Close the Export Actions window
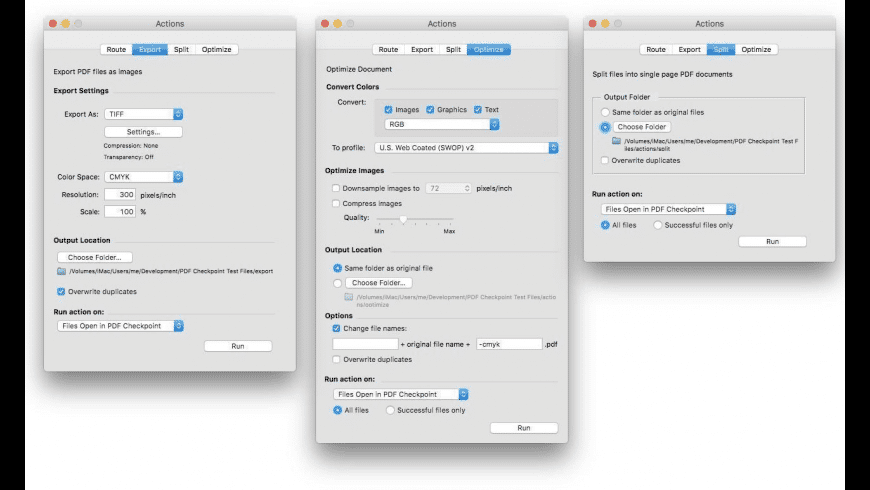This screenshot has width=870, height=490. [53, 23]
